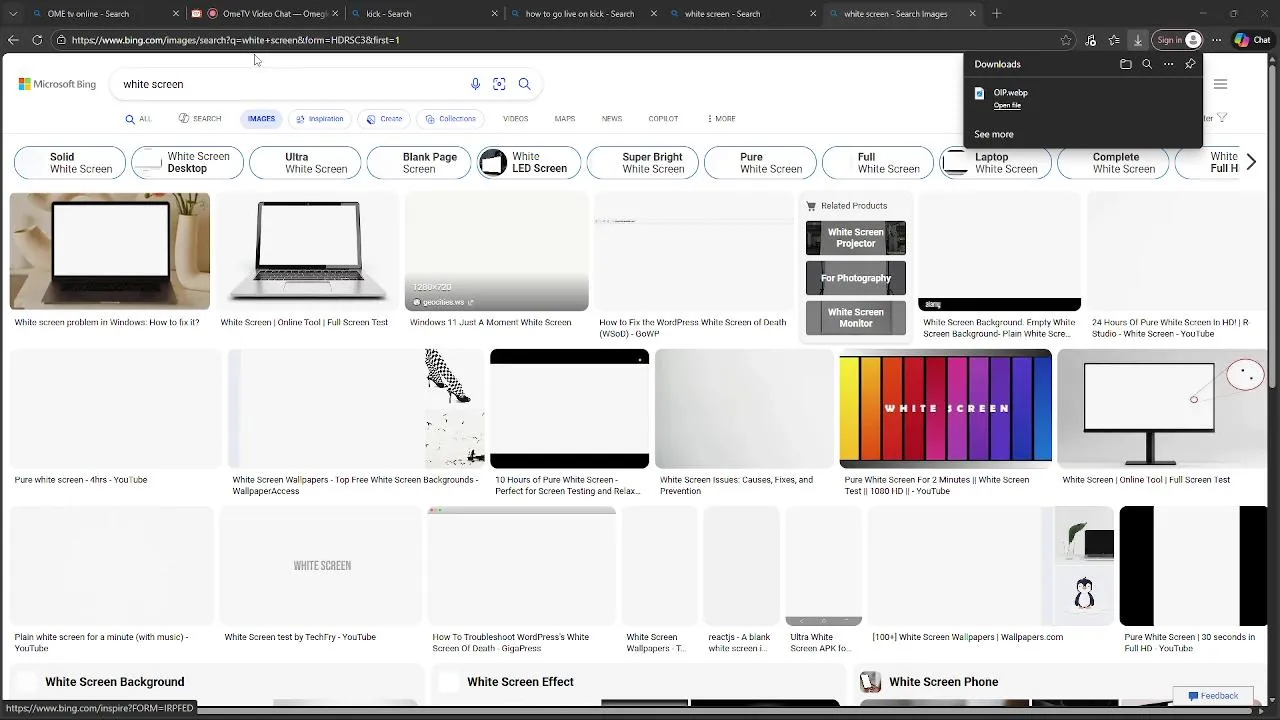Close the 'kick - Search' tab
Viewport: 1280px width, 720px height.
click(x=494, y=14)
